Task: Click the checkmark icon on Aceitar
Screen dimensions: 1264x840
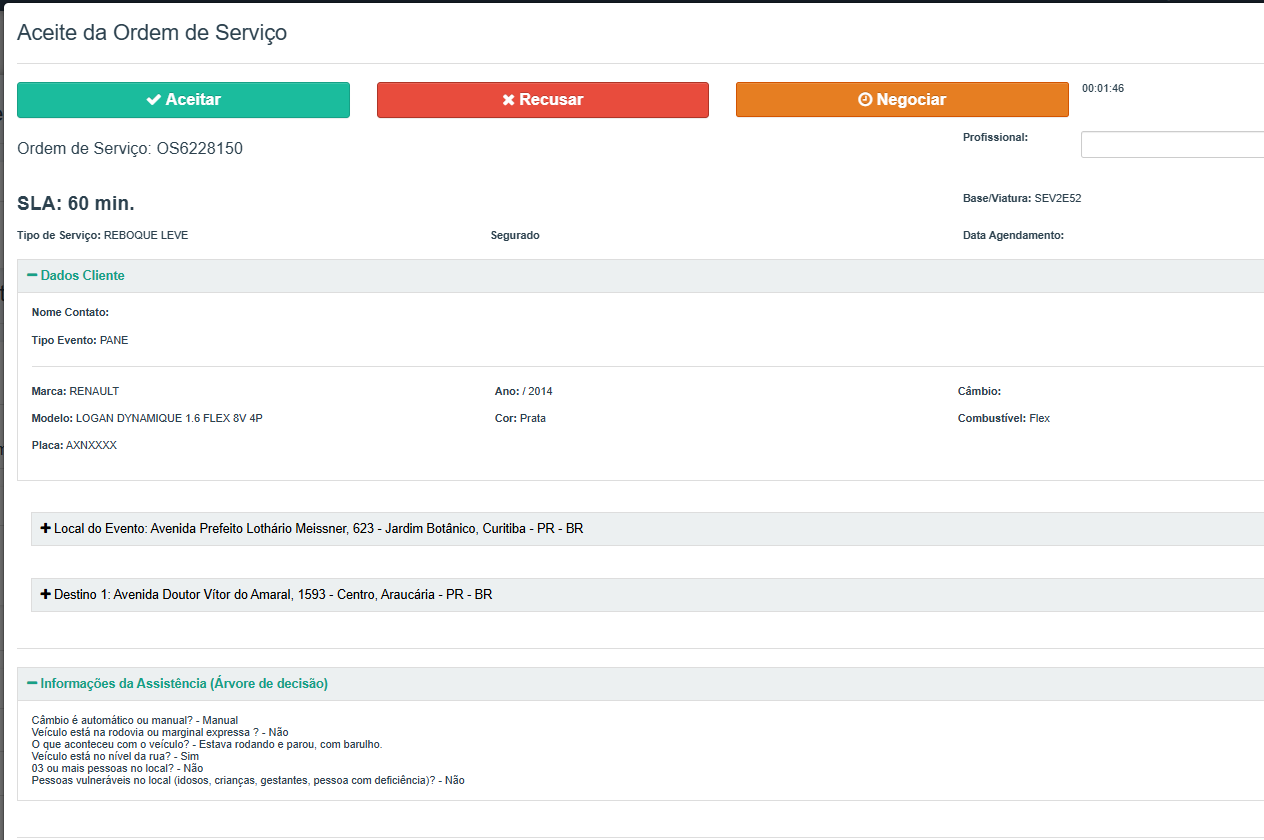Action: [153, 100]
